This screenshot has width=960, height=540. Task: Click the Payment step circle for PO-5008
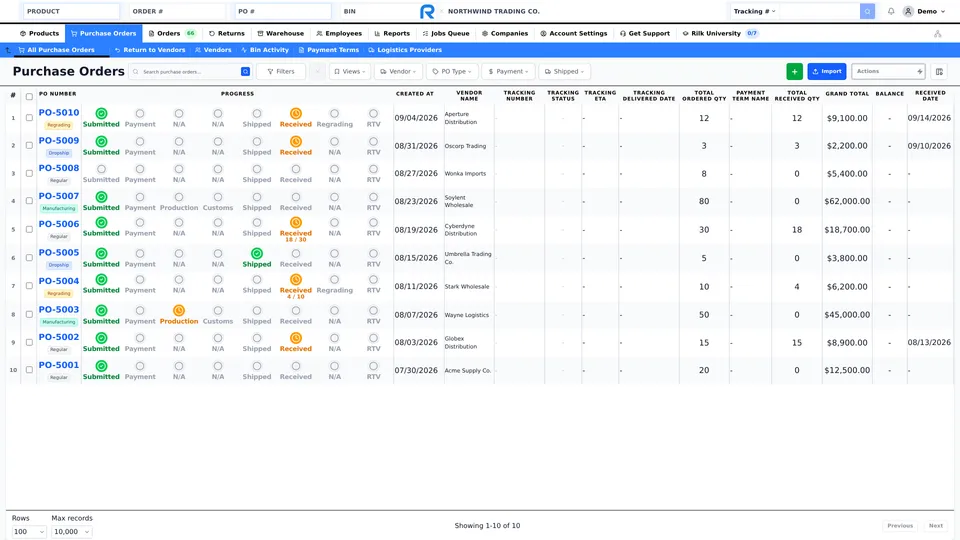(x=140, y=169)
